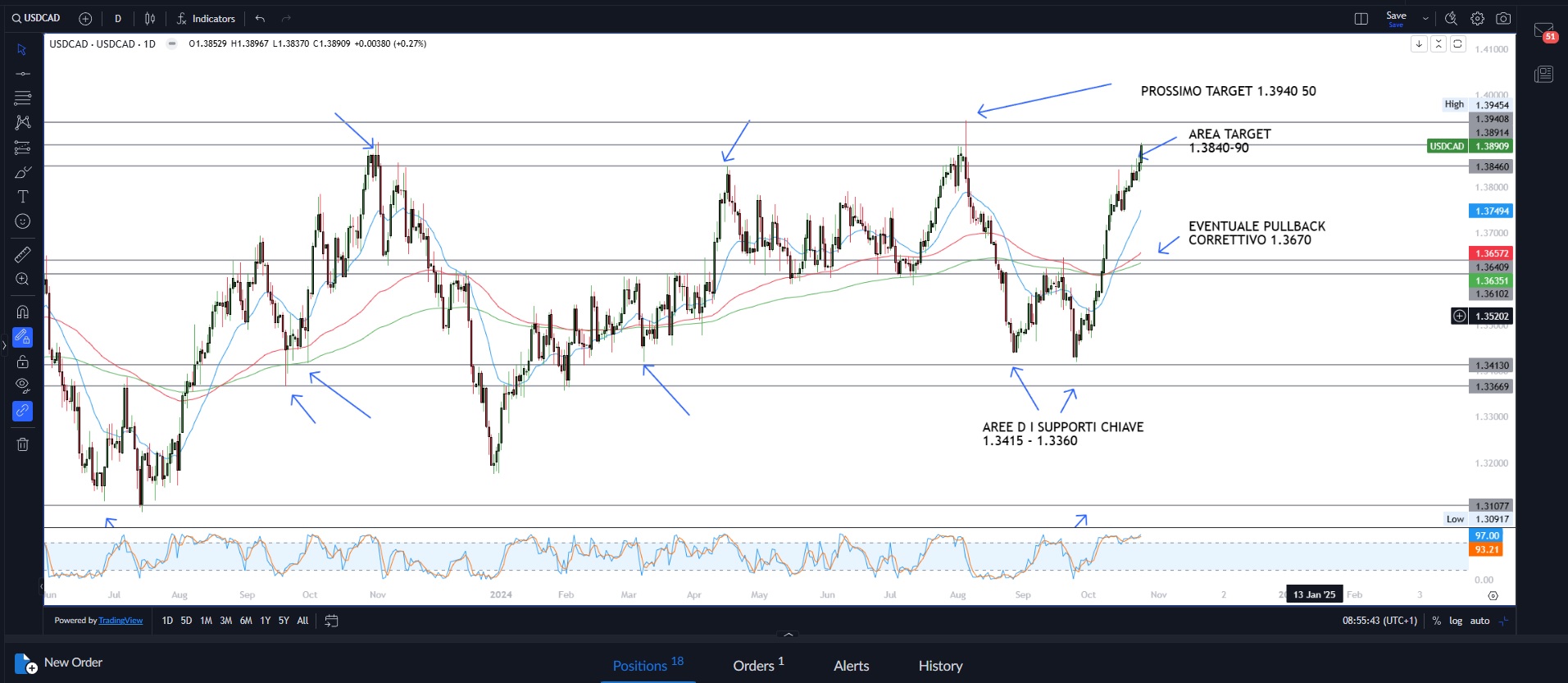Click the trash icon to remove drawings
This screenshot has height=683, width=1568.
tap(23, 444)
